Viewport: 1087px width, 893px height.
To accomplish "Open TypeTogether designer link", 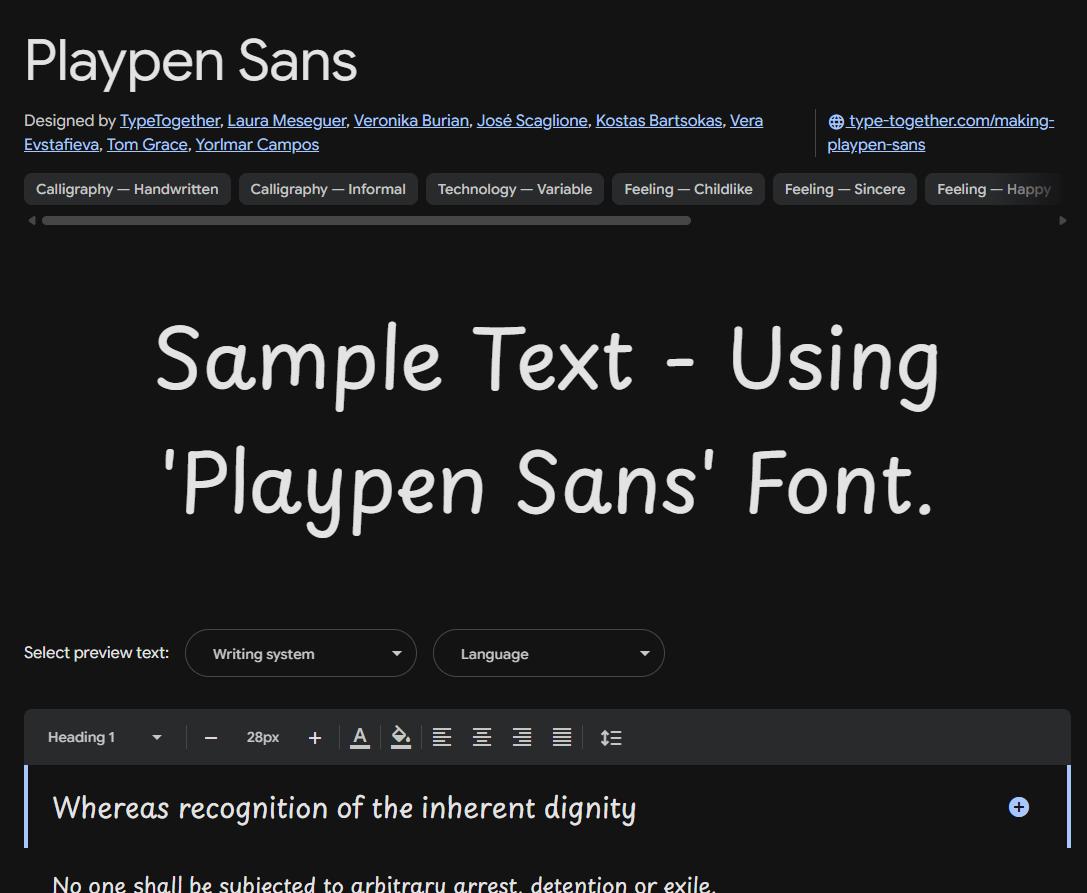I will [170, 121].
